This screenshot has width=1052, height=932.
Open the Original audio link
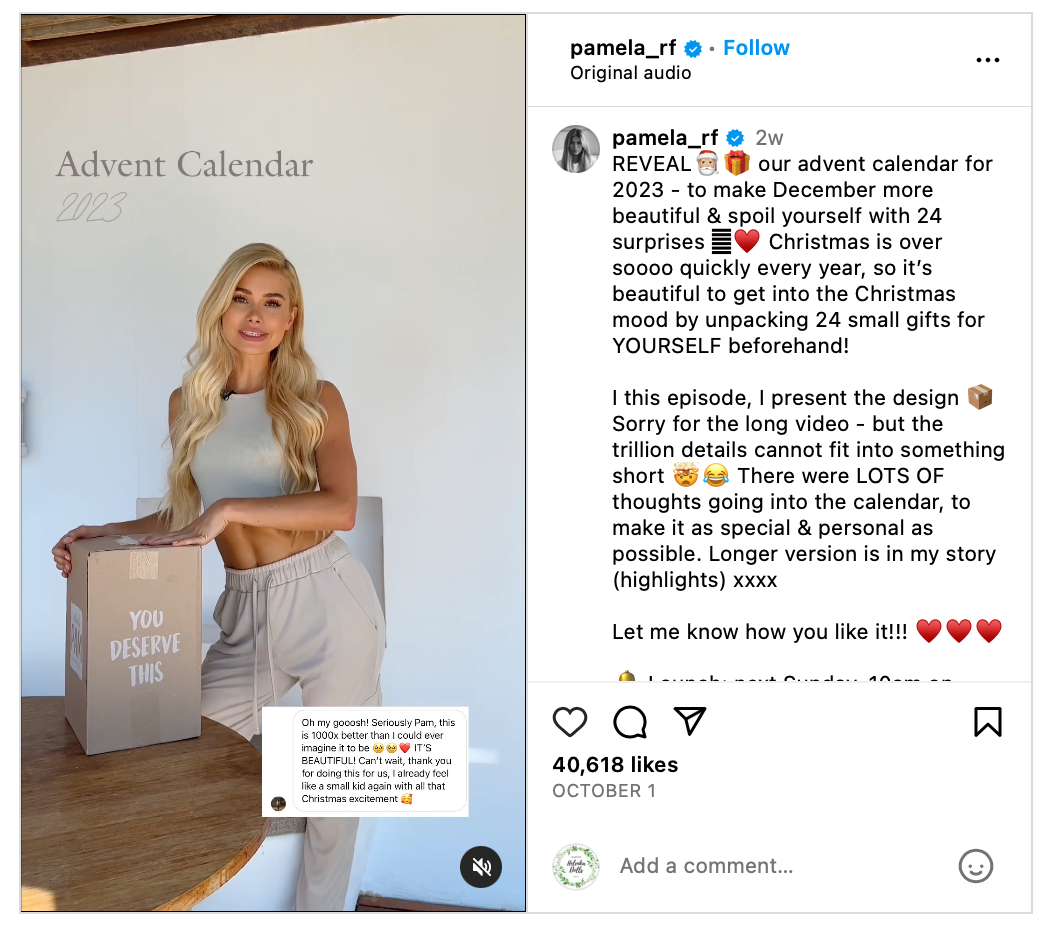[631, 72]
